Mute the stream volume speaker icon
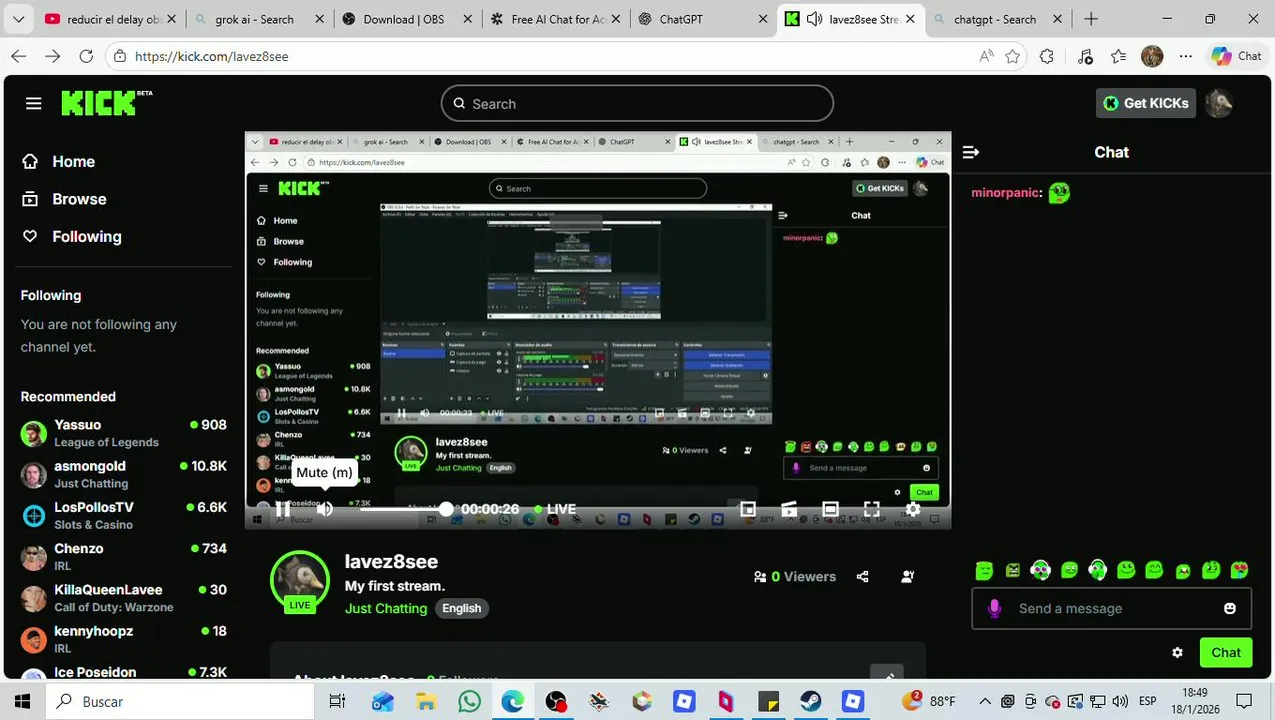1275x720 pixels. (x=324, y=509)
